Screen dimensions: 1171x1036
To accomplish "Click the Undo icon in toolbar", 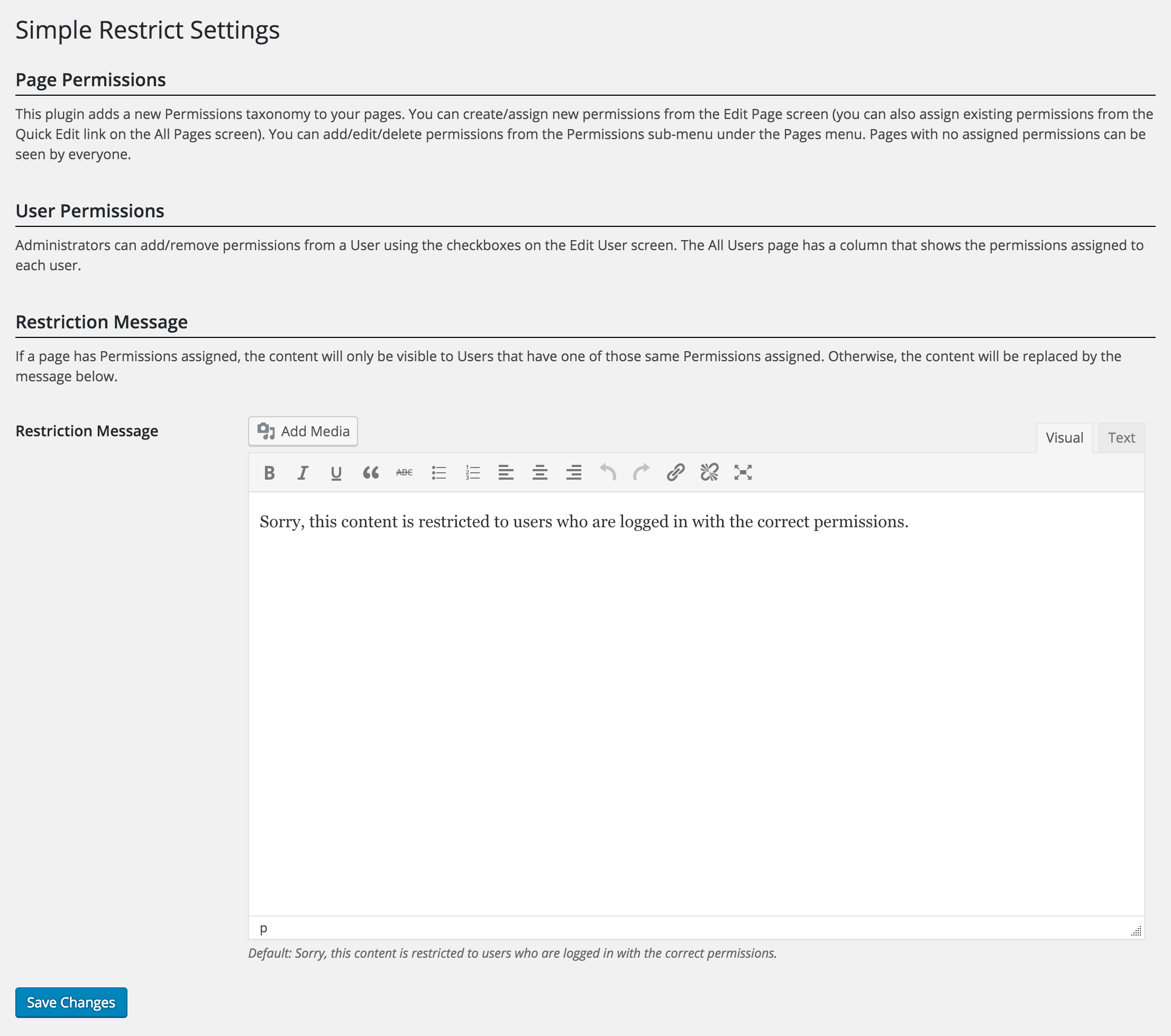I will pyautogui.click(x=607, y=471).
